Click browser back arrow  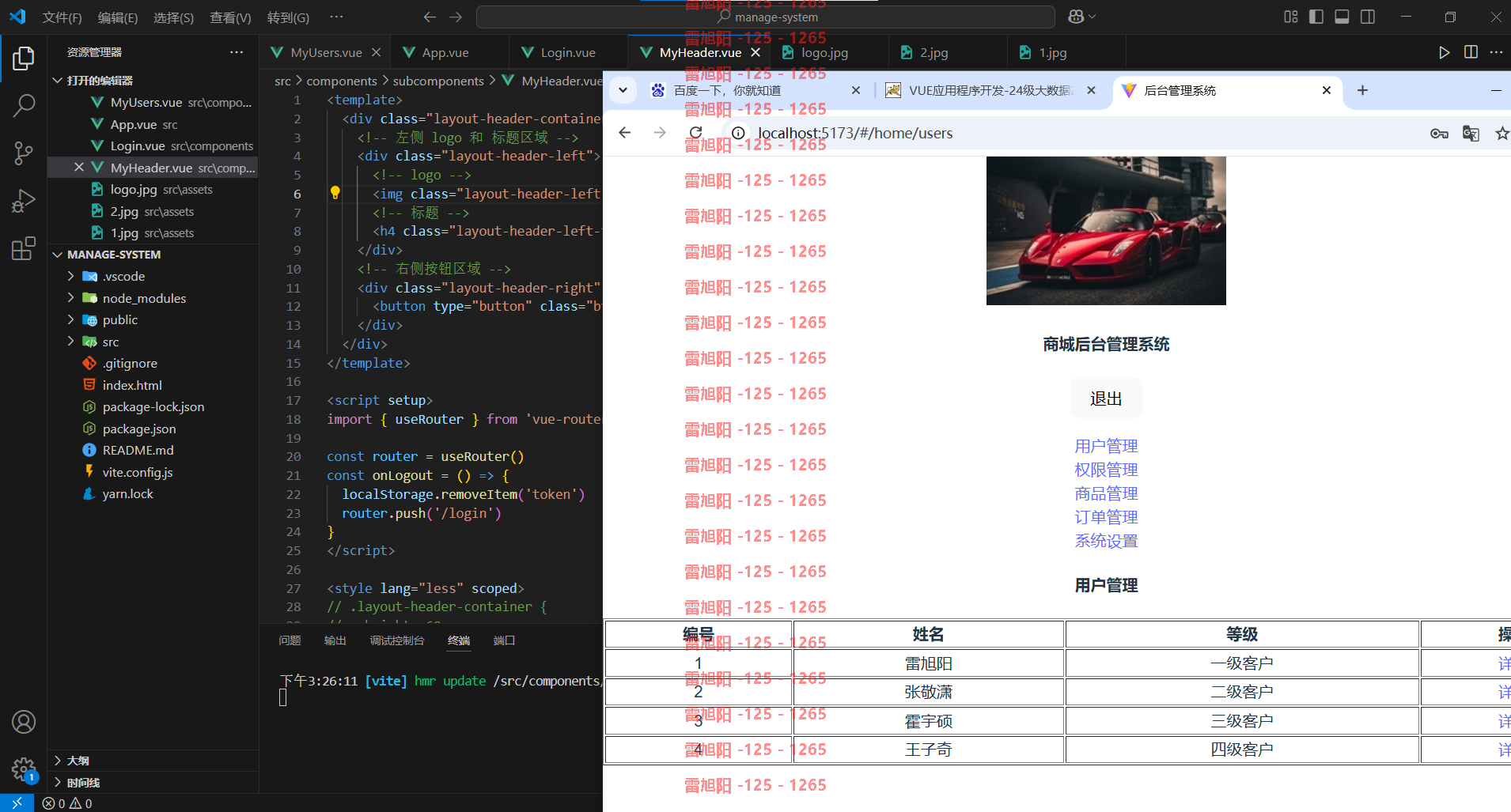click(x=625, y=133)
